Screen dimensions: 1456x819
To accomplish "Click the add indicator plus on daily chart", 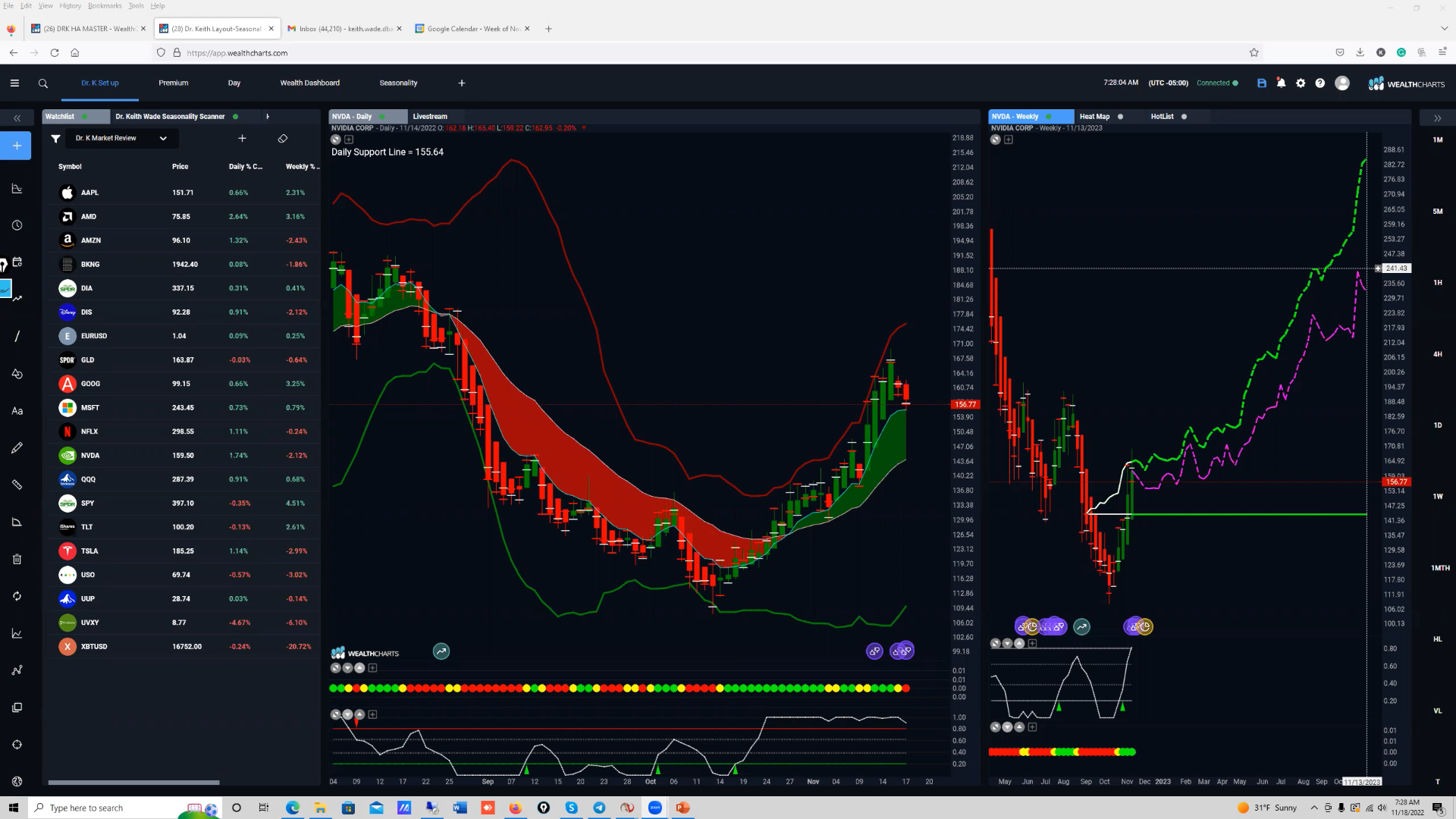I will click(x=349, y=140).
